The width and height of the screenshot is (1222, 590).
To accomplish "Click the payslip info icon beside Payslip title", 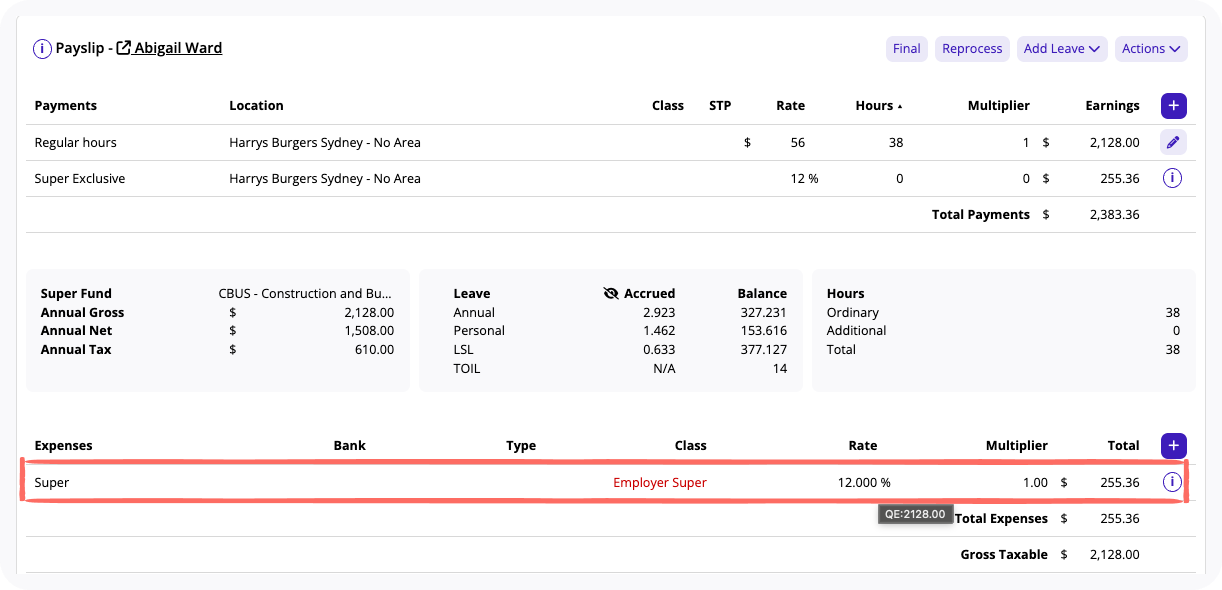I will point(42,48).
